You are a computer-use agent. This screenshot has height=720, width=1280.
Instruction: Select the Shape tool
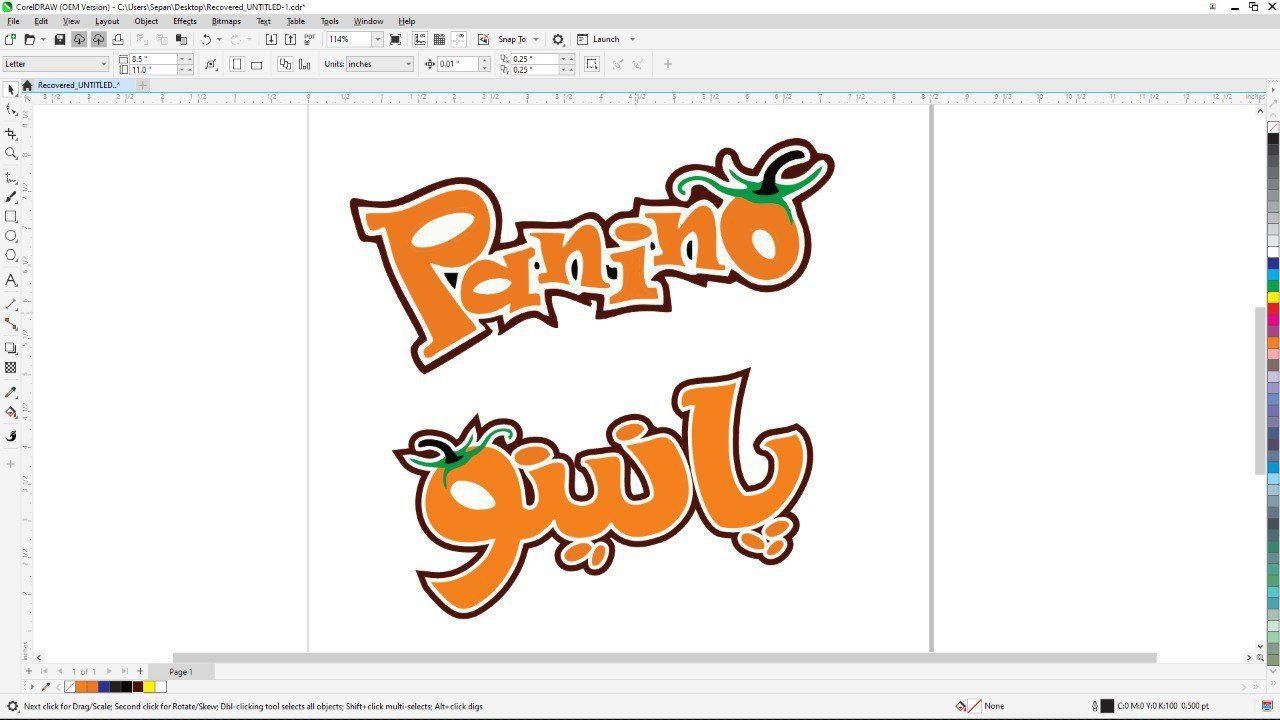point(11,111)
